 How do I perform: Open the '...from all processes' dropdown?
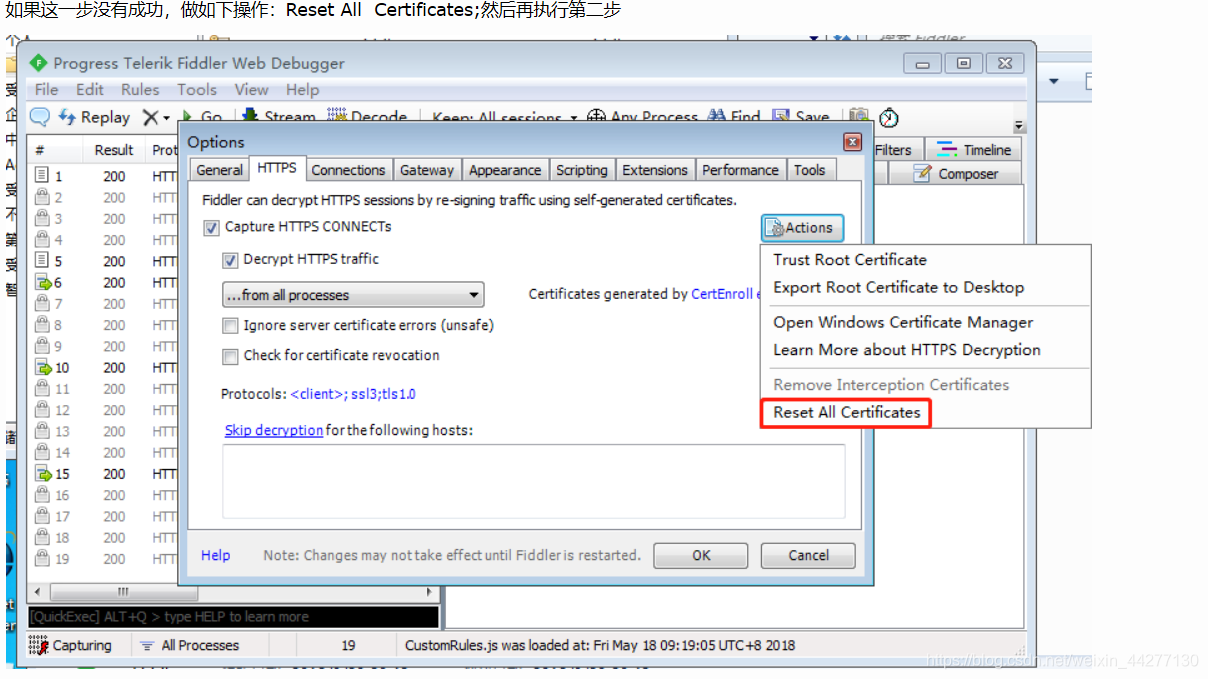(x=353, y=295)
